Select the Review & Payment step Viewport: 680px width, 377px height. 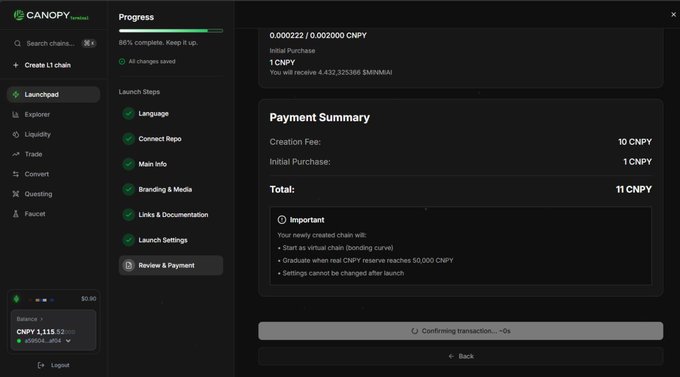[171, 266]
